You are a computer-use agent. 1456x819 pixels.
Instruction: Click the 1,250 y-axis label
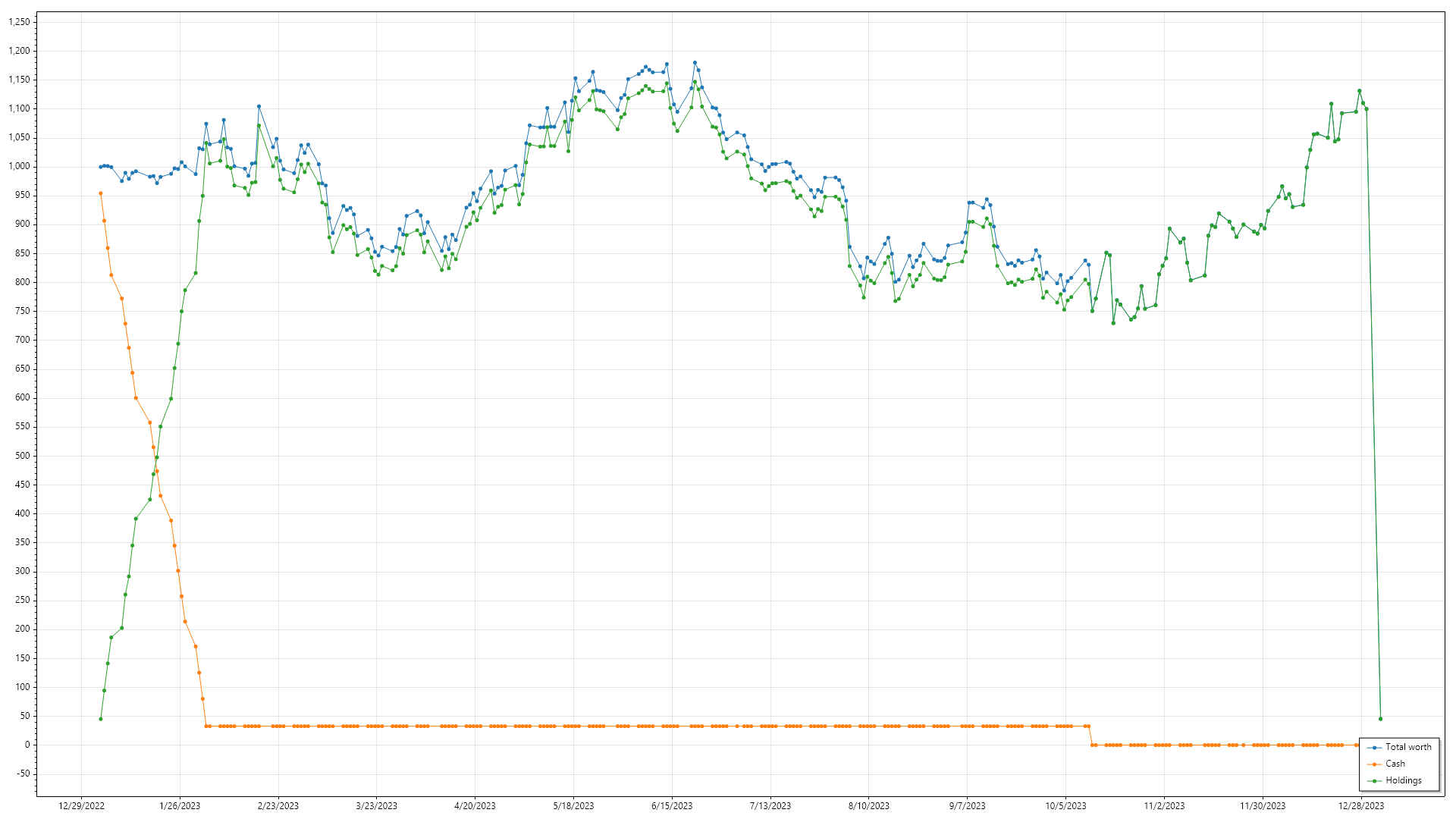point(19,22)
